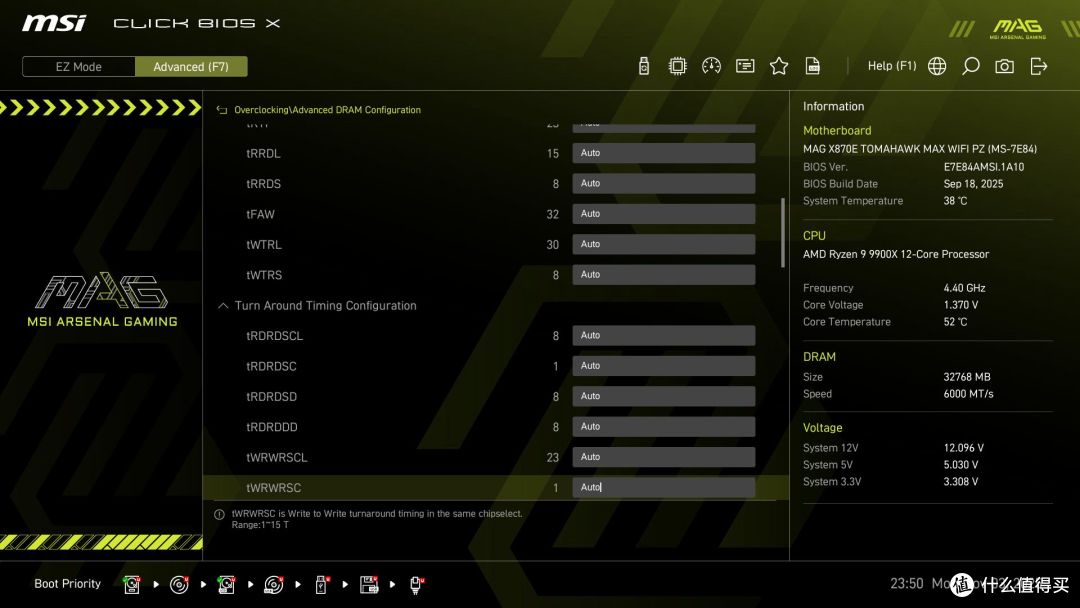Viewport: 1080px width, 608px height.
Task: Click the settings list vertical scrollbar
Action: [x=782, y=233]
